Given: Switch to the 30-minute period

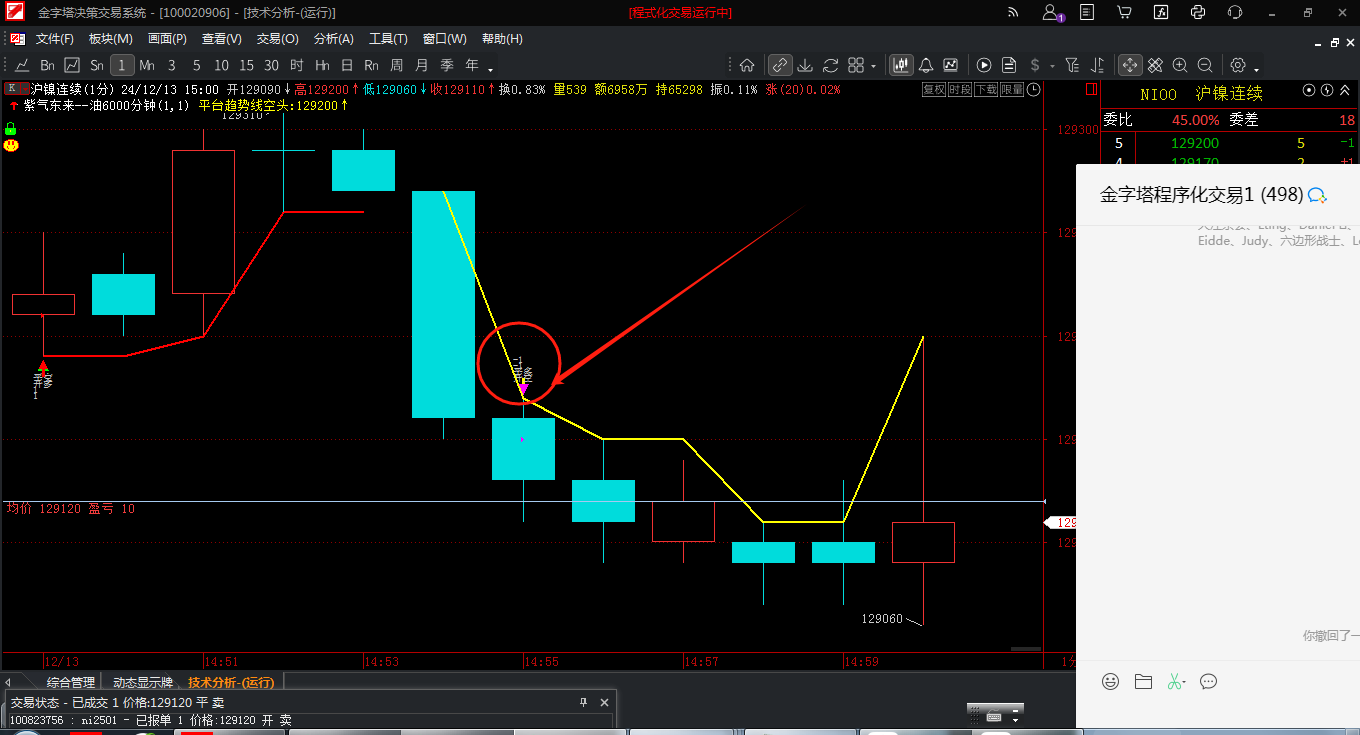Looking at the screenshot, I should tap(272, 65).
